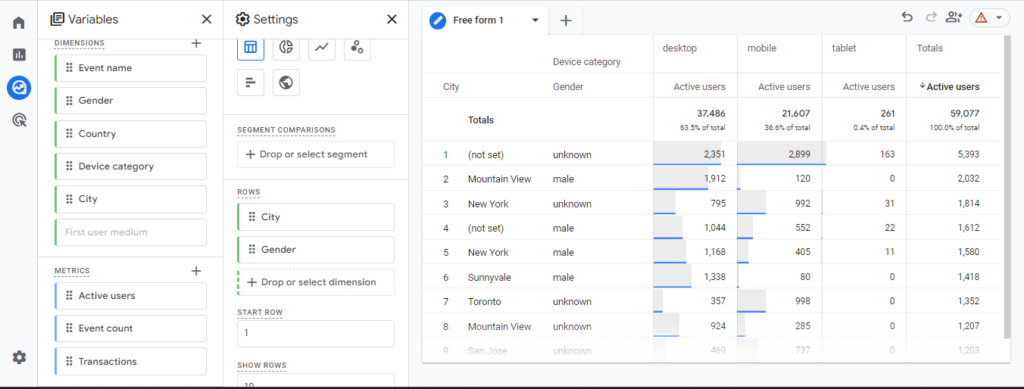Screen dimensions: 1024x389
Task: Select the line chart visualization icon
Action: tap(321, 48)
